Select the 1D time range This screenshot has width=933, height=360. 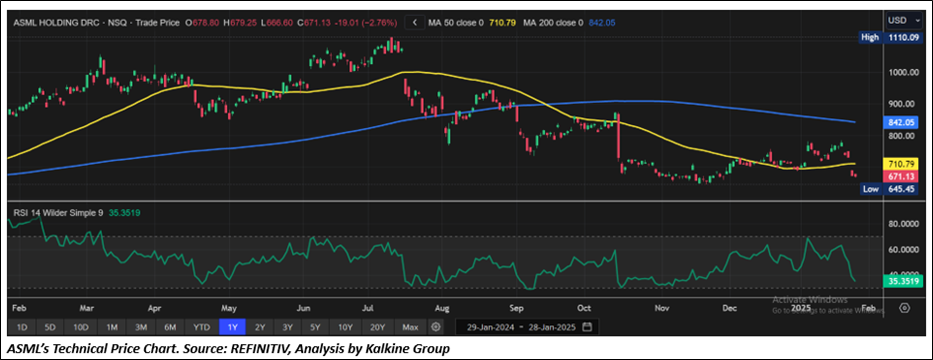21,327
